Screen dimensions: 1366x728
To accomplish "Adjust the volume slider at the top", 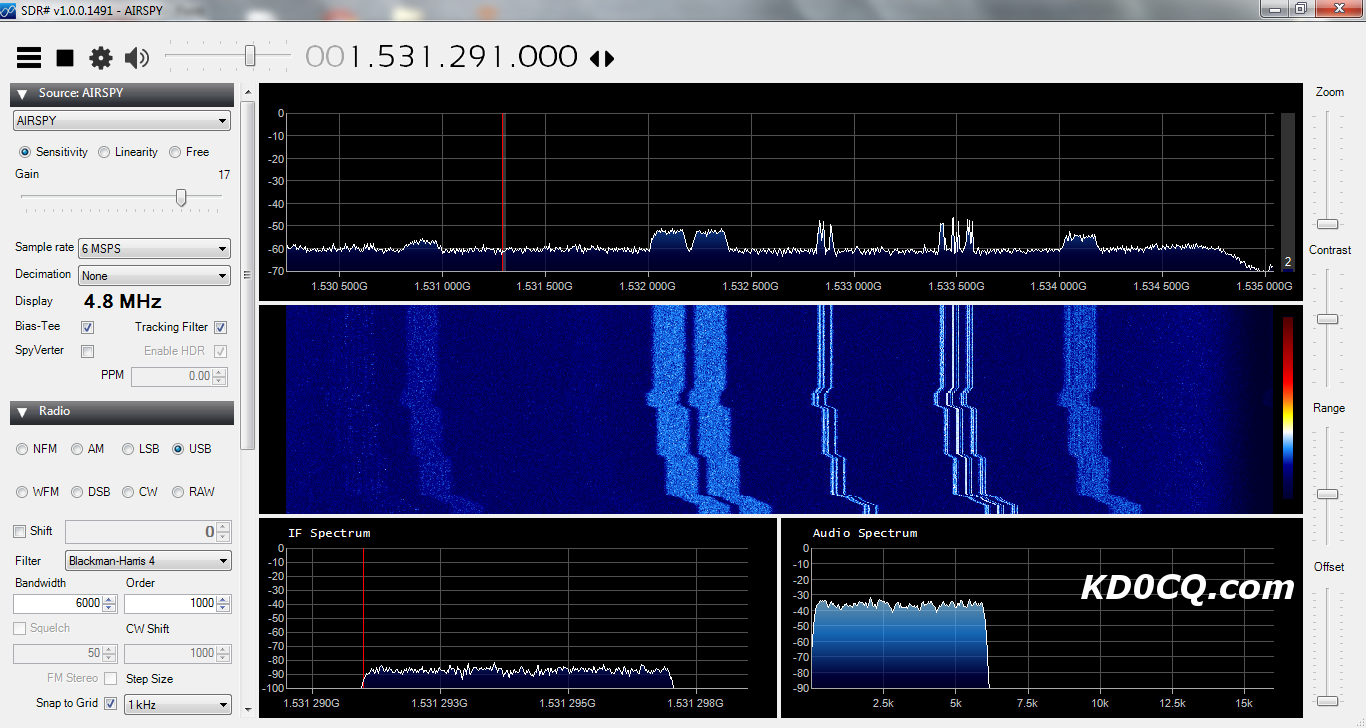I will click(x=250, y=55).
